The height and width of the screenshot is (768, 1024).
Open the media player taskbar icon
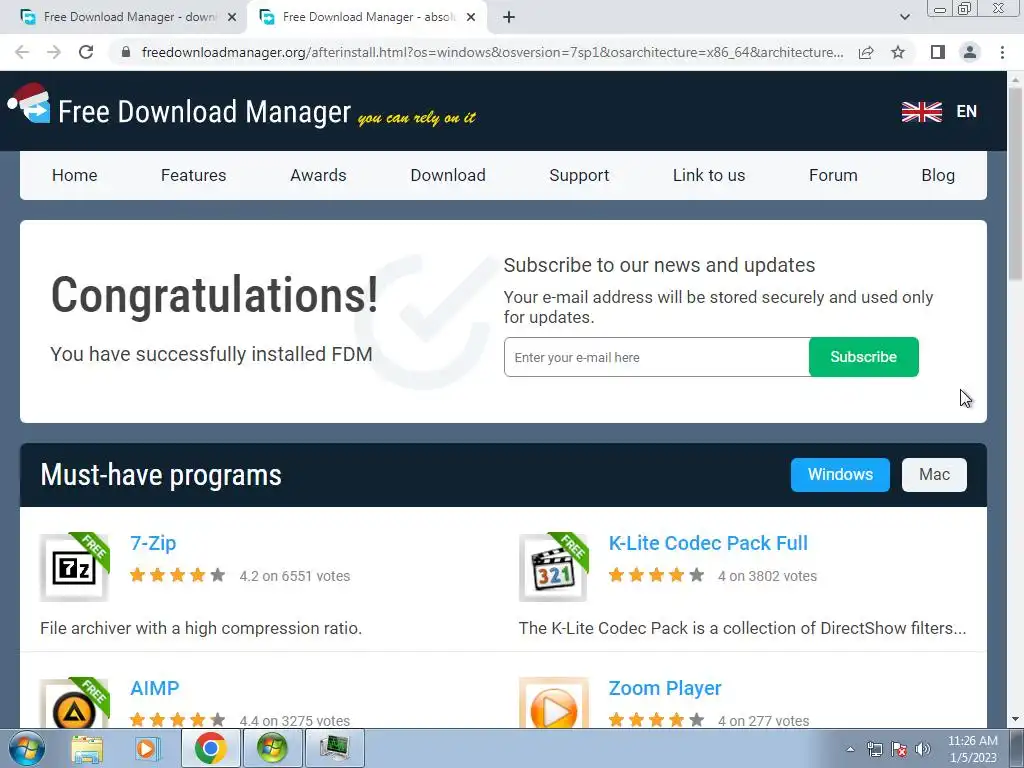tap(148, 748)
